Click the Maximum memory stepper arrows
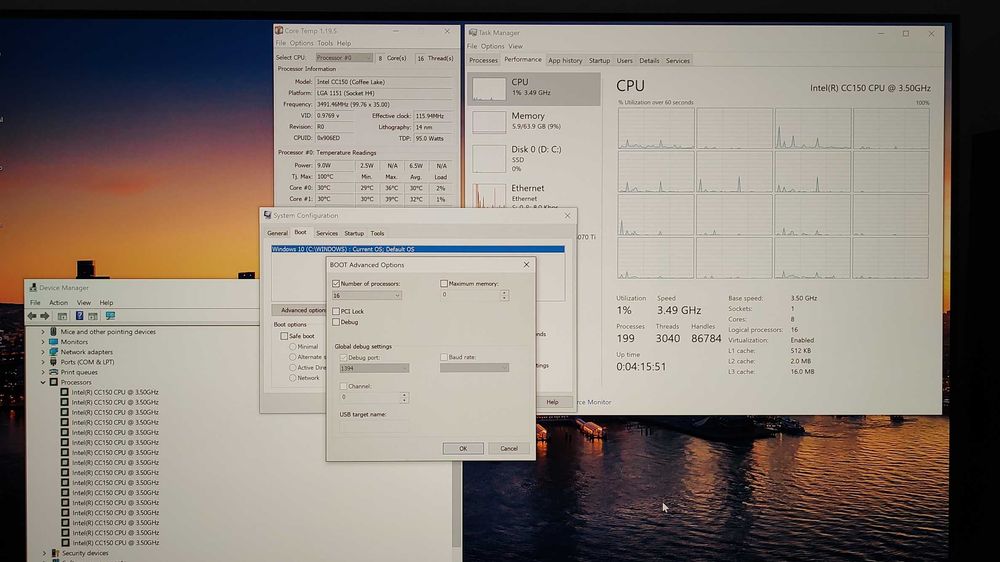Viewport: 1000px width, 562px height. coord(504,295)
